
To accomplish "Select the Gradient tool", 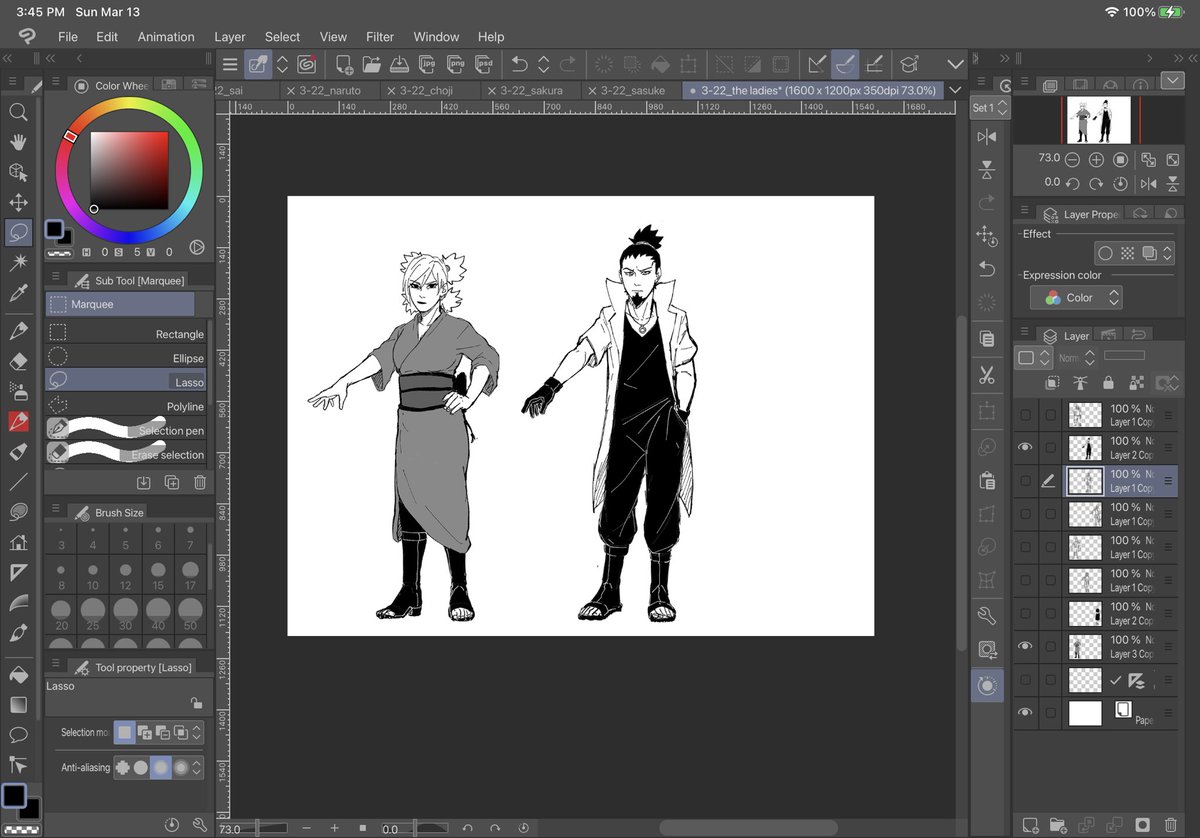I will coord(18,704).
